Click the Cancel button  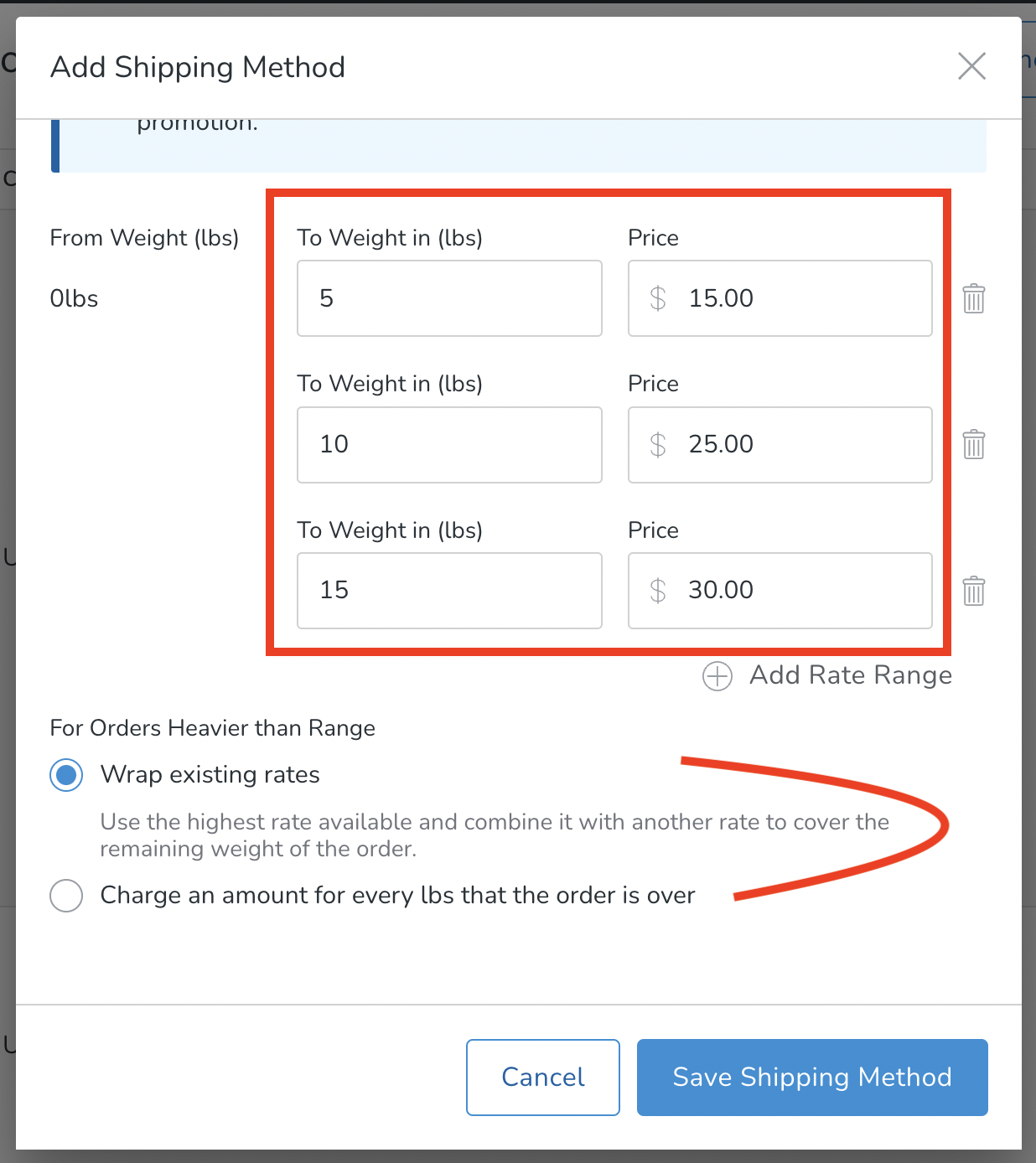point(542,1077)
